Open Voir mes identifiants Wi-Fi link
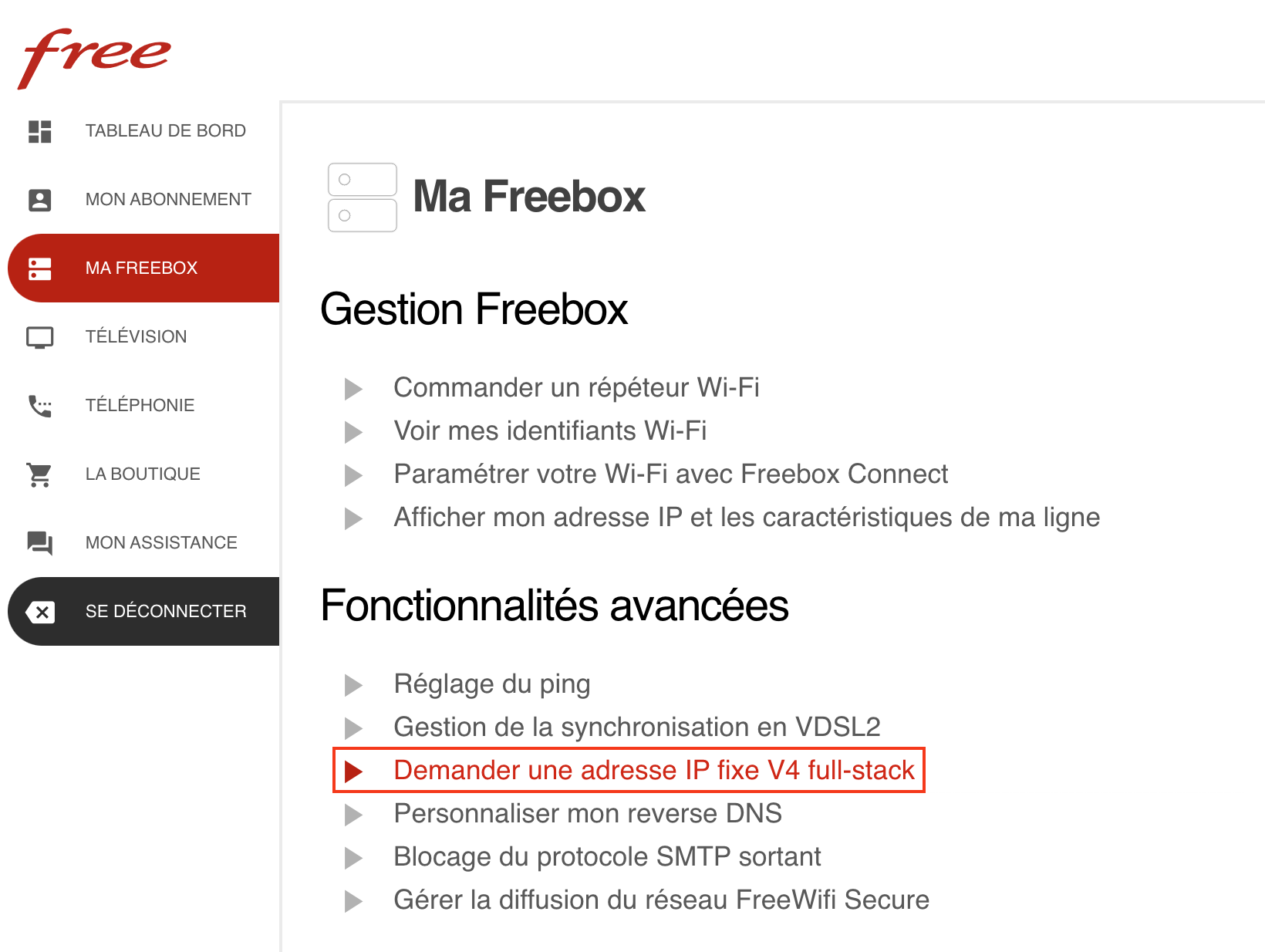Screen dimensions: 1265x952 click(550, 430)
